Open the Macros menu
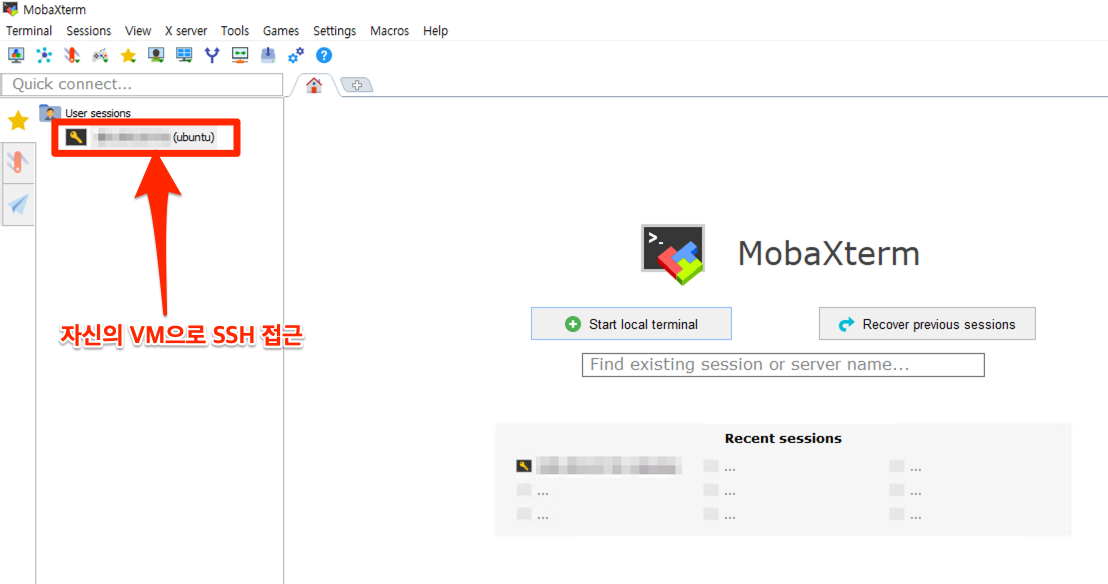This screenshot has width=1108, height=584. pyautogui.click(x=389, y=31)
